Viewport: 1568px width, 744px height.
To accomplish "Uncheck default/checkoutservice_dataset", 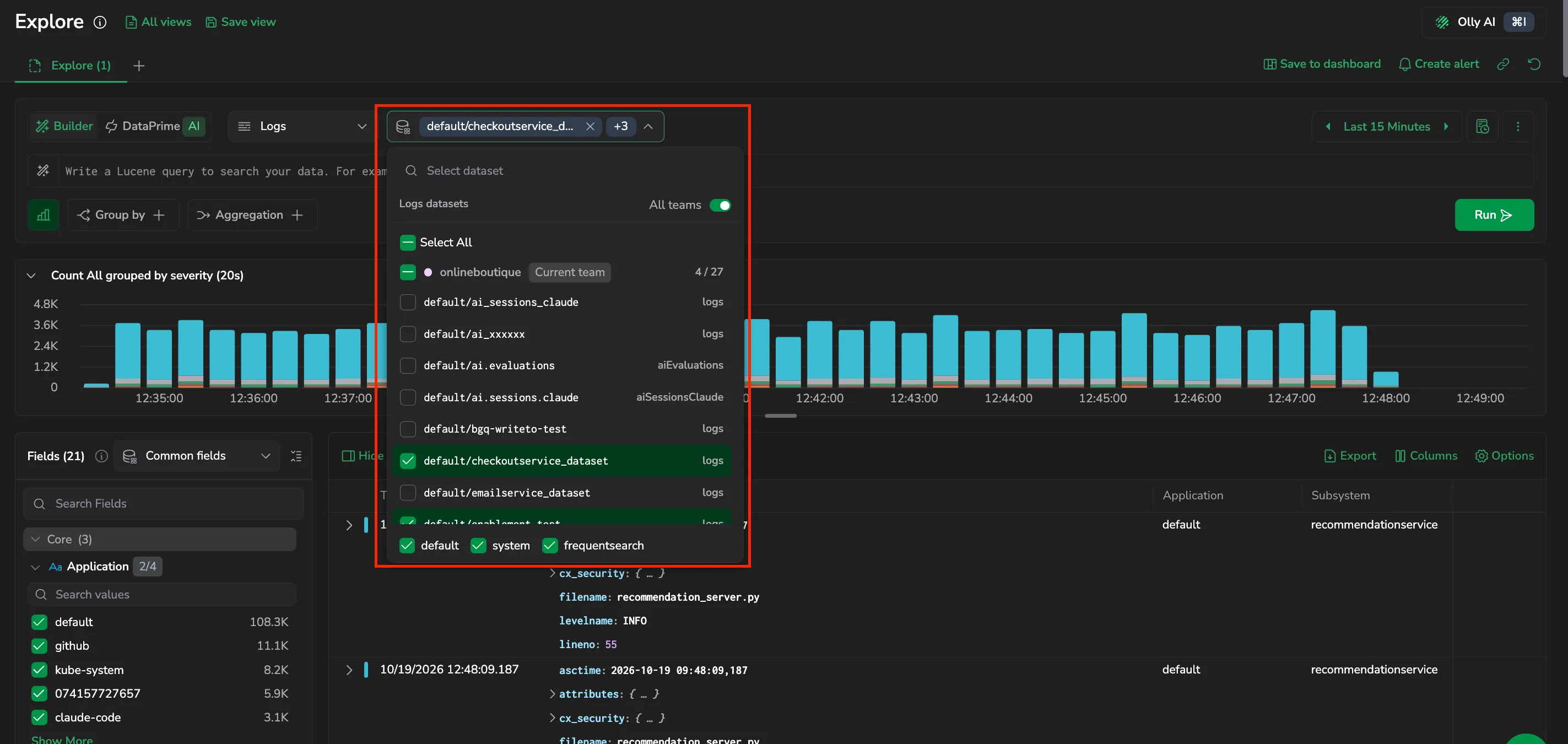I will point(407,461).
